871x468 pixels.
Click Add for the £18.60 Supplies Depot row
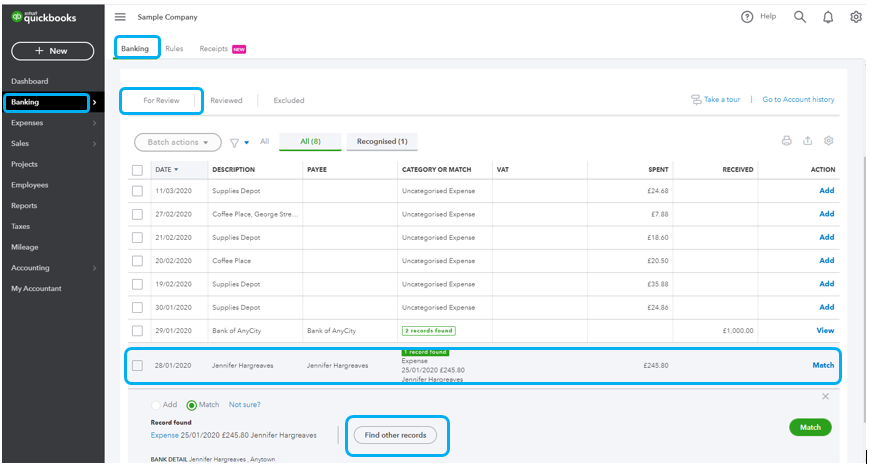point(827,237)
